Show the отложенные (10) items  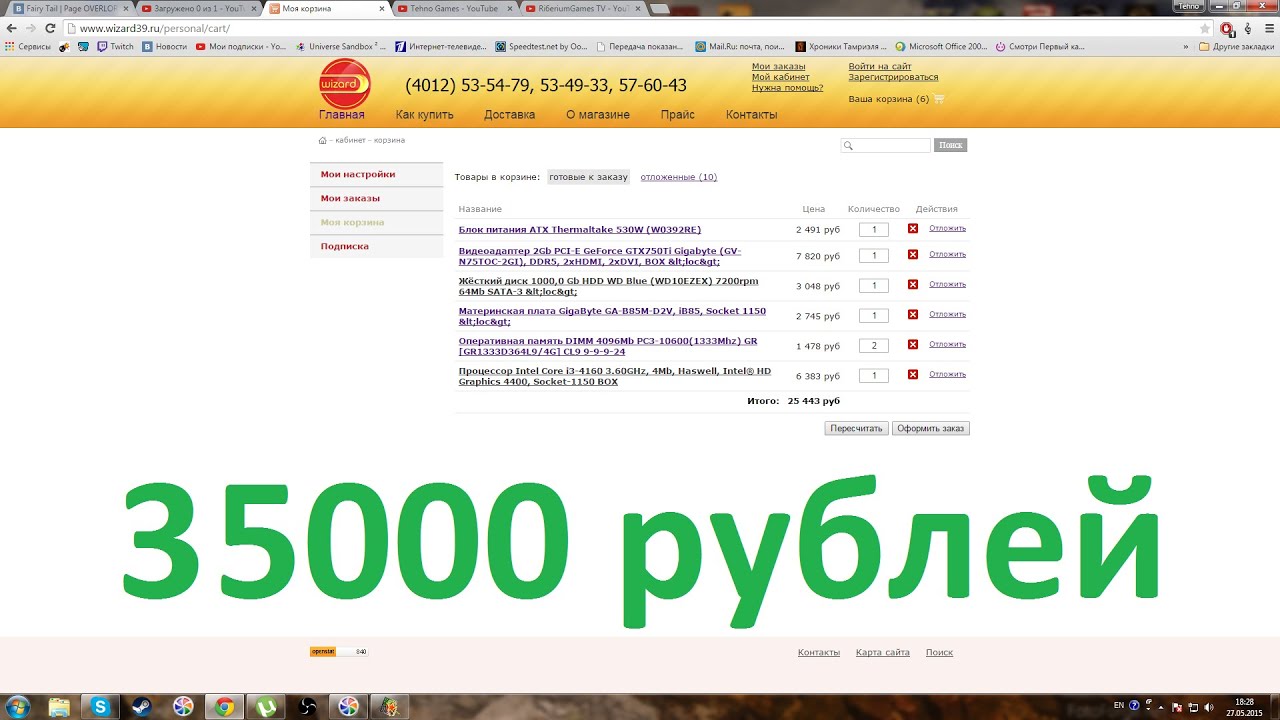coord(678,177)
